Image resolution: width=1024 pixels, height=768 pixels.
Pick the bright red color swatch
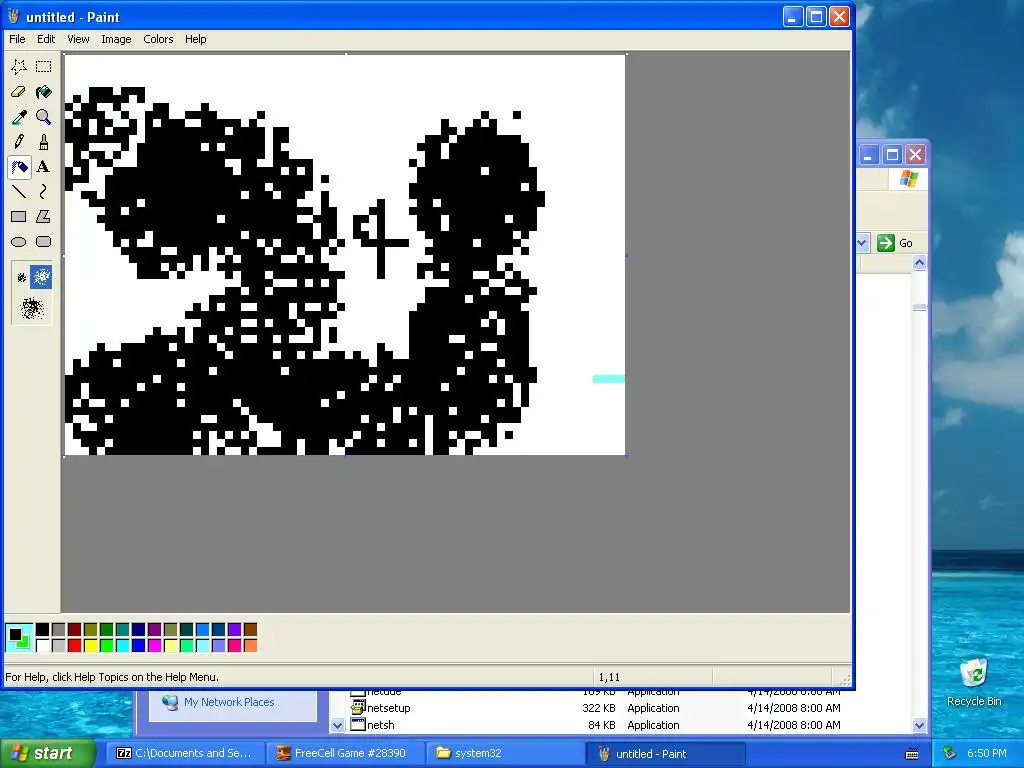74,646
